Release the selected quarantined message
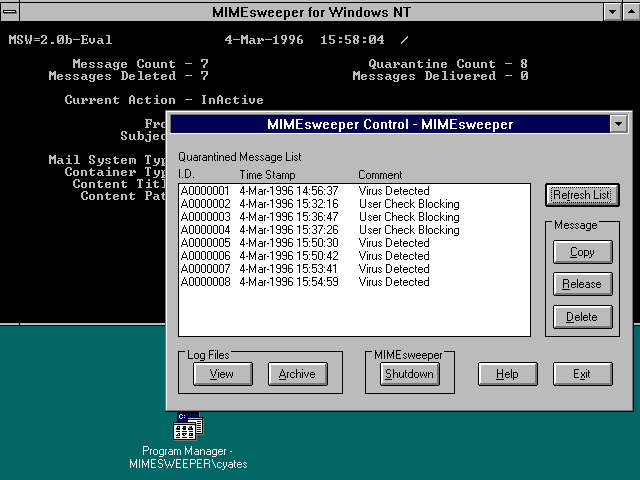 (582, 284)
